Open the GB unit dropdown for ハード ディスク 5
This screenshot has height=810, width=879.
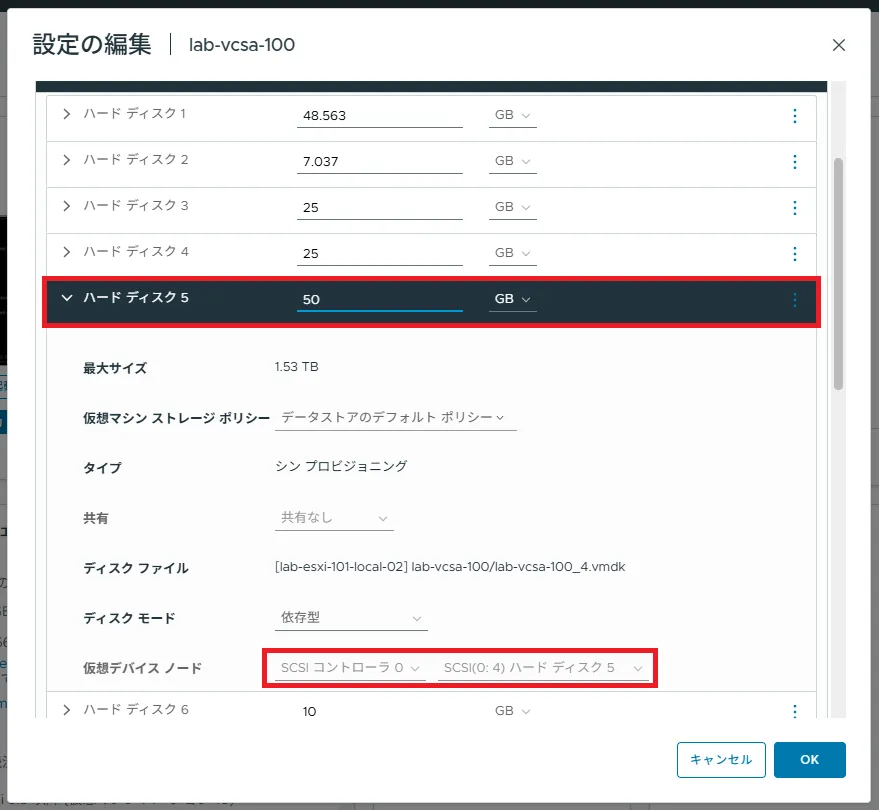pyautogui.click(x=512, y=299)
